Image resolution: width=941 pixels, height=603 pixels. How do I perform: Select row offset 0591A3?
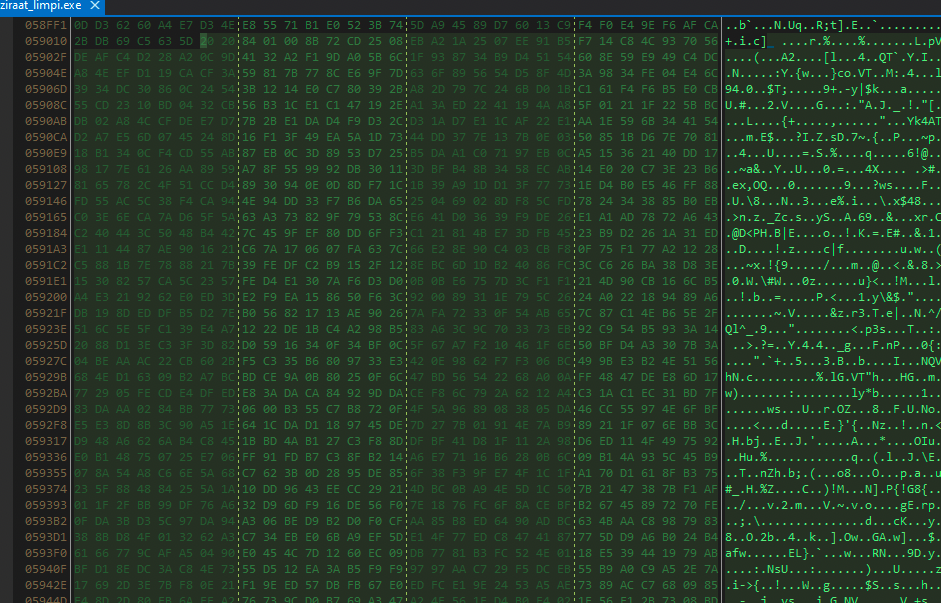[x=46, y=250]
